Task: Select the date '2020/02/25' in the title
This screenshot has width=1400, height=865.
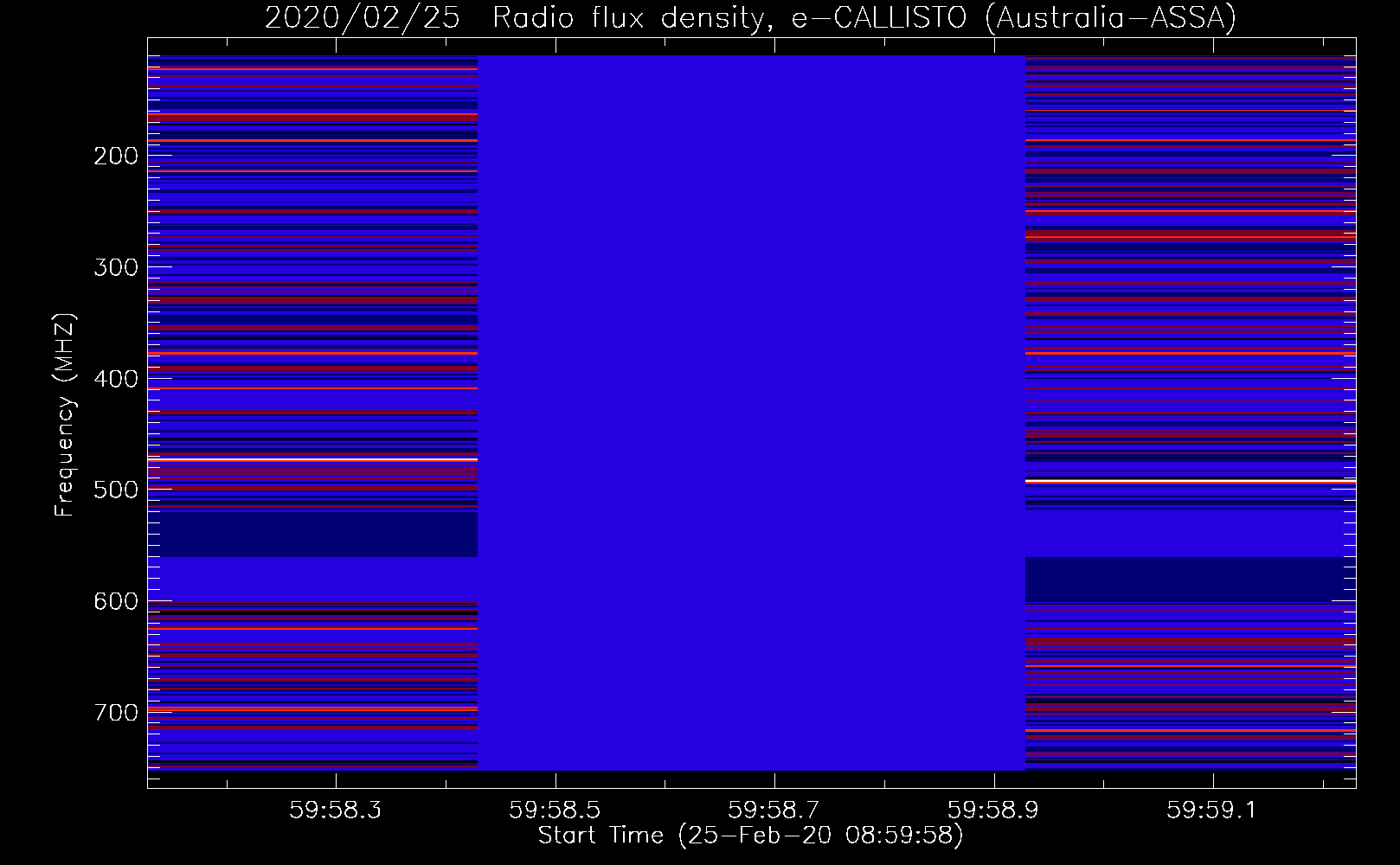Action: click(x=362, y=18)
